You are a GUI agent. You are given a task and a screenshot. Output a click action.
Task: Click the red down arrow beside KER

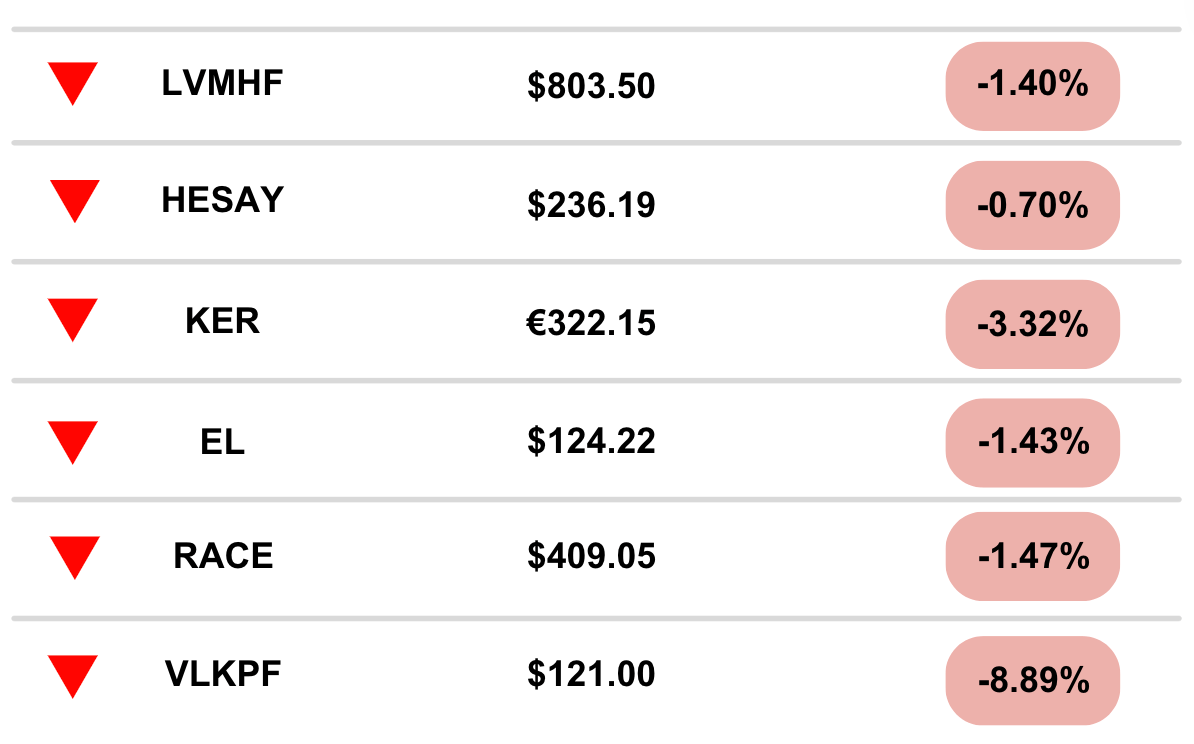click(72, 319)
